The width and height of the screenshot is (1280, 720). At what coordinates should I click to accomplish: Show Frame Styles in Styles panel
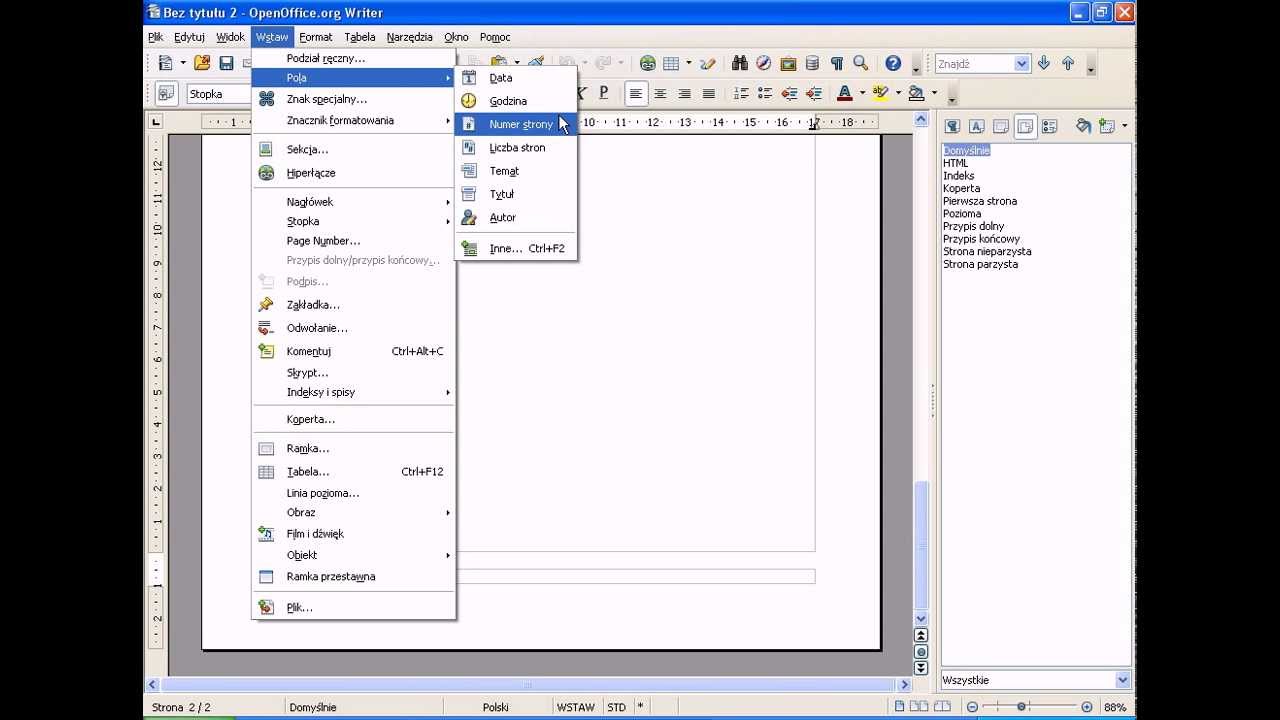pos(1001,126)
